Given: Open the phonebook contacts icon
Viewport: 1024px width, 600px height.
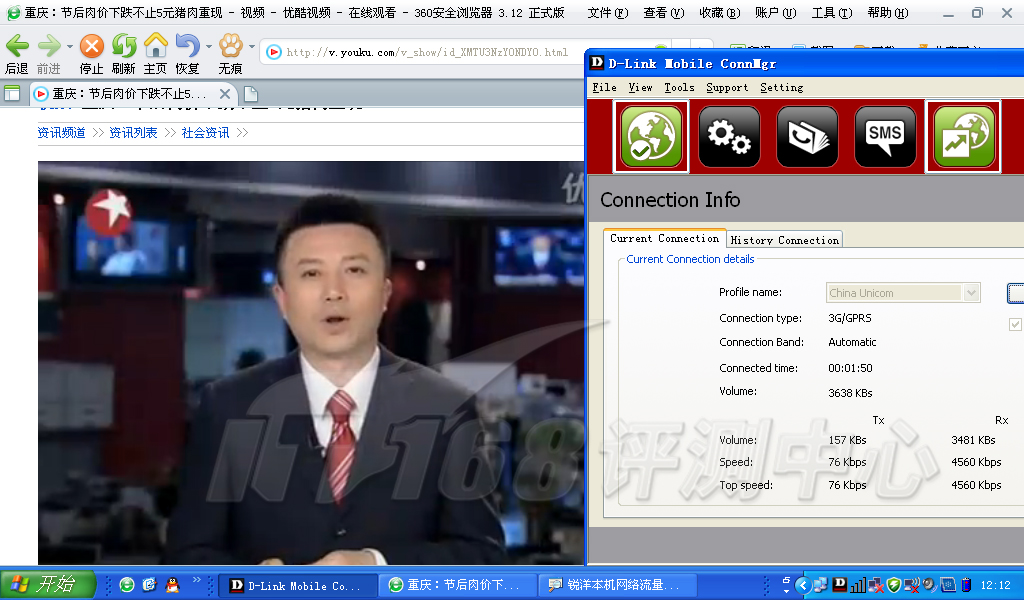Looking at the screenshot, I should [x=807, y=137].
